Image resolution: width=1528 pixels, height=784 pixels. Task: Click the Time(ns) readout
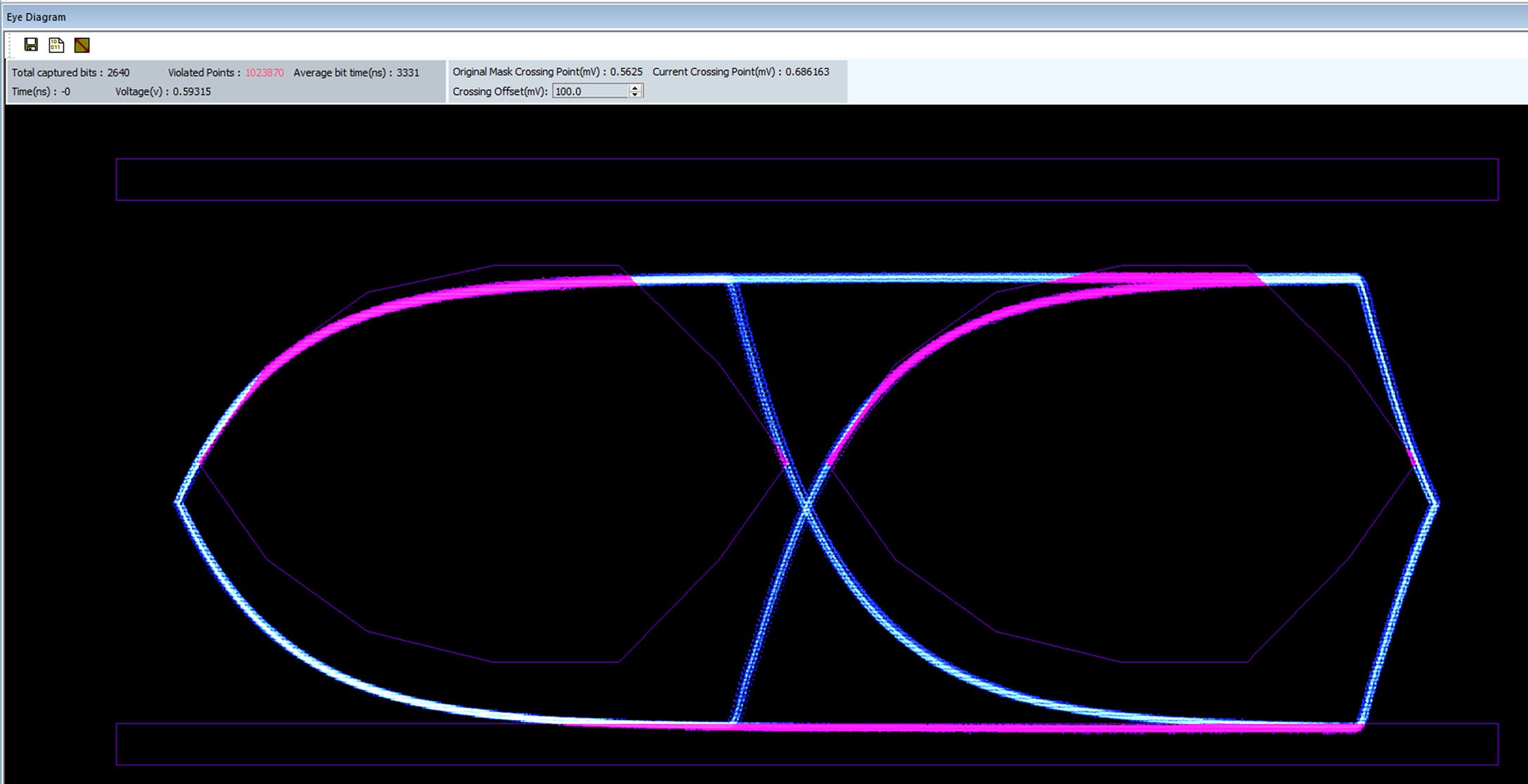tap(41, 91)
